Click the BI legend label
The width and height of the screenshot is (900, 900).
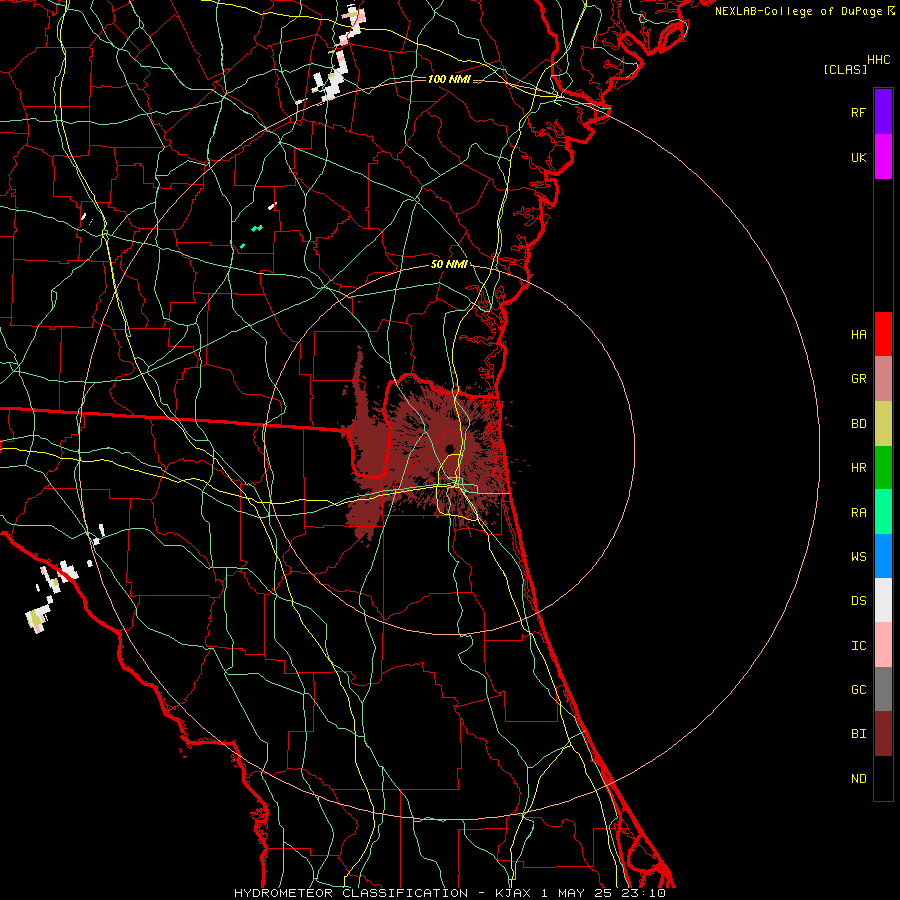859,734
